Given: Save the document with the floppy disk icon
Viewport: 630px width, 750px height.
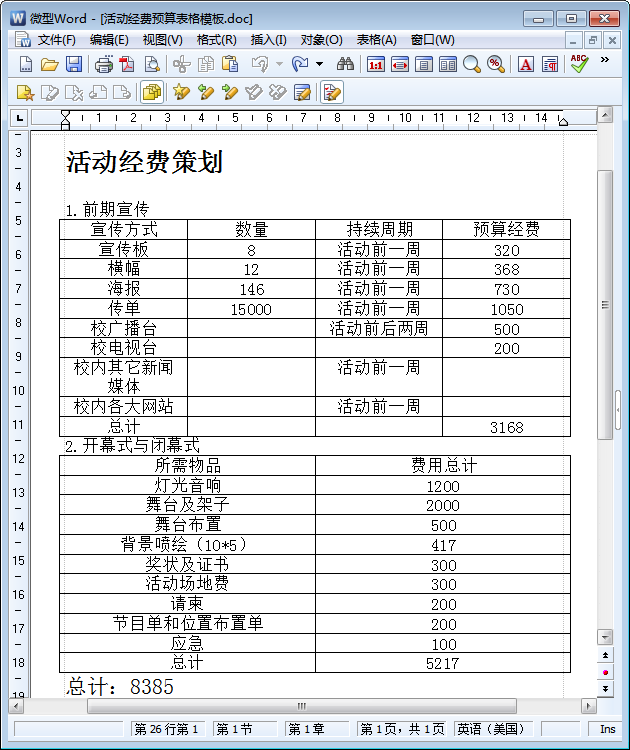Looking at the screenshot, I should pos(73,64).
